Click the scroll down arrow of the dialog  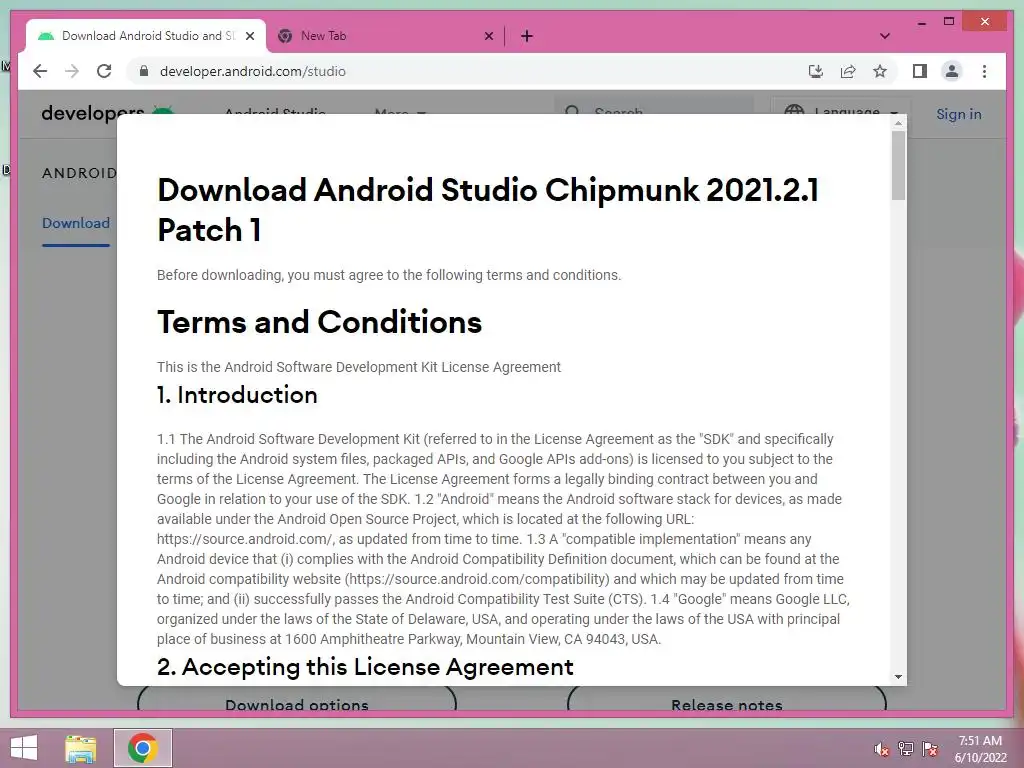[899, 677]
